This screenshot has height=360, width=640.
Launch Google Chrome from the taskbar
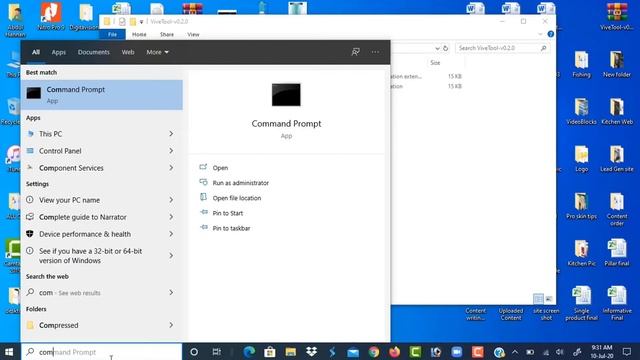[x=373, y=352]
